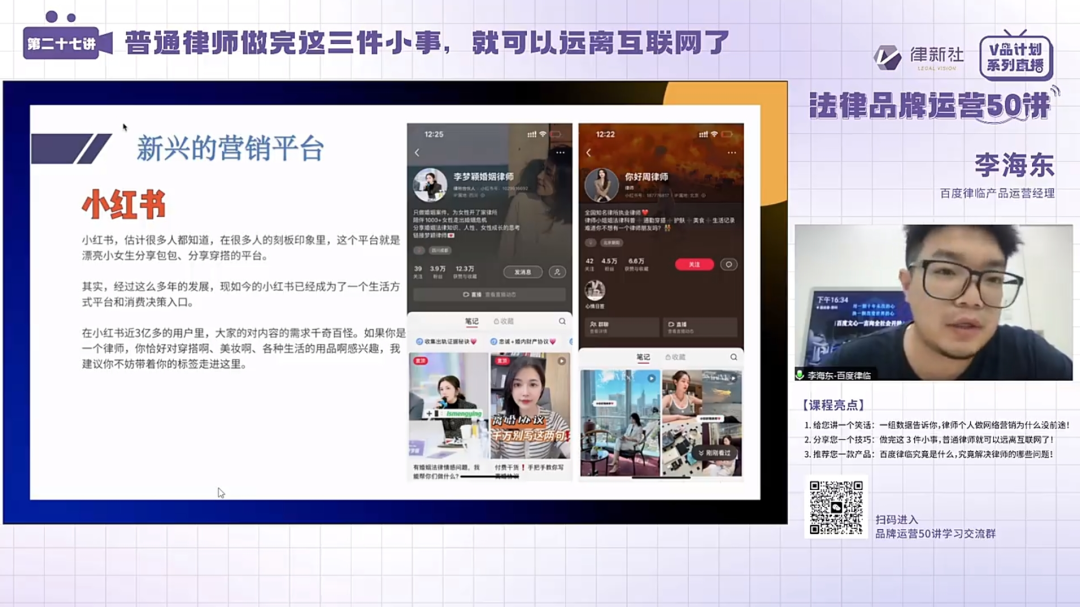This screenshot has height=607, width=1080.
Task: Click the 发消息 button
Action: 523,272
